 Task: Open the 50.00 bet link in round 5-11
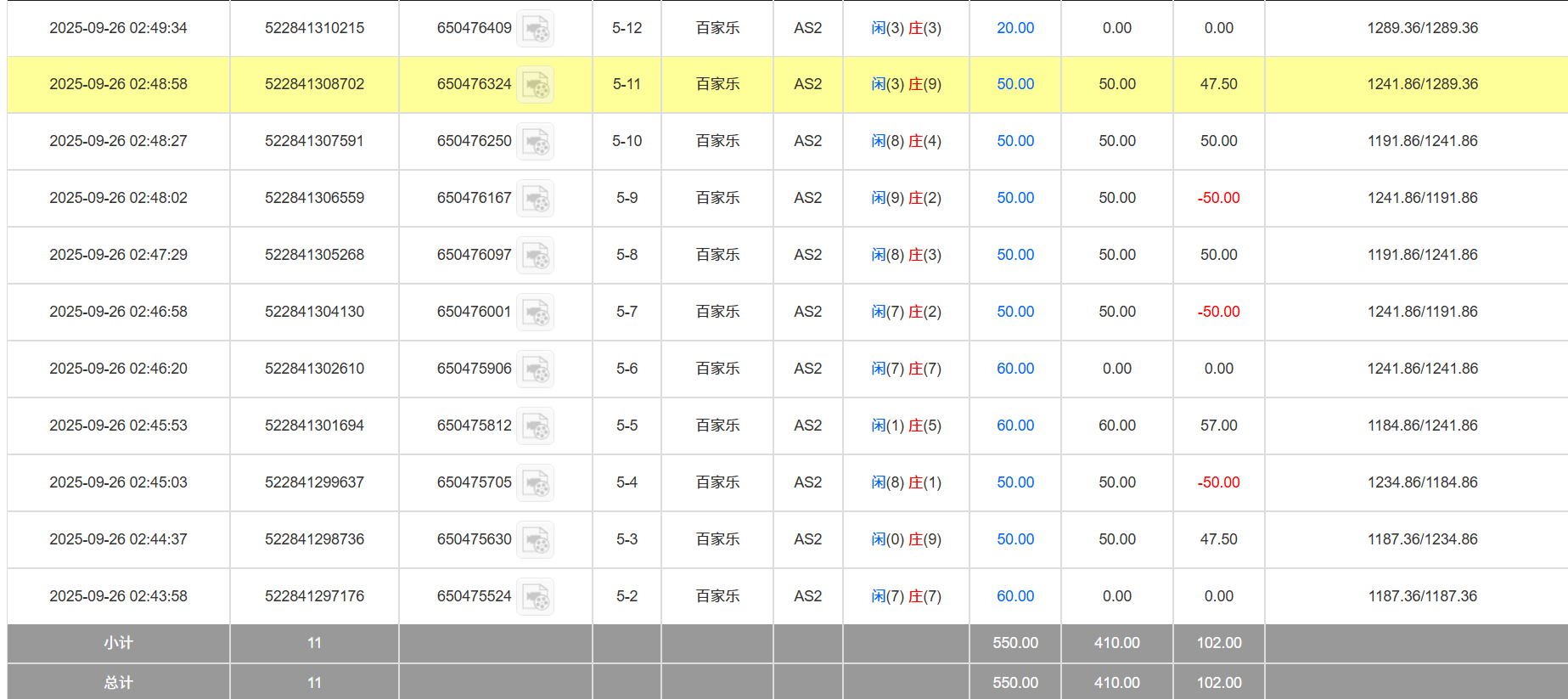click(1014, 84)
